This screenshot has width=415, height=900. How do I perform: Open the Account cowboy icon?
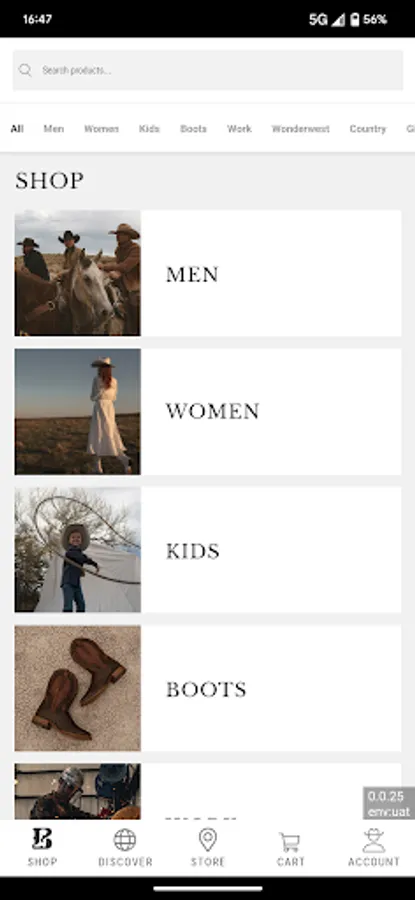click(374, 840)
